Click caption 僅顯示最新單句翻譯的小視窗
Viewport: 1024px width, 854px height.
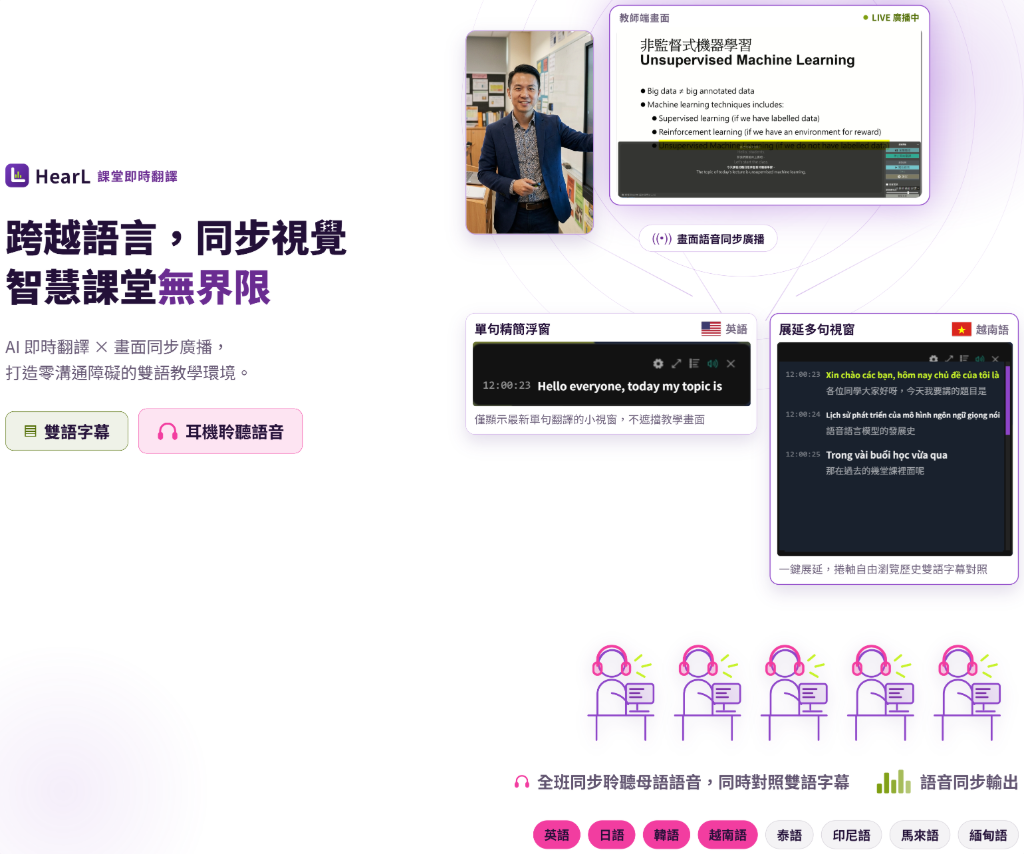pyautogui.click(x=590, y=419)
